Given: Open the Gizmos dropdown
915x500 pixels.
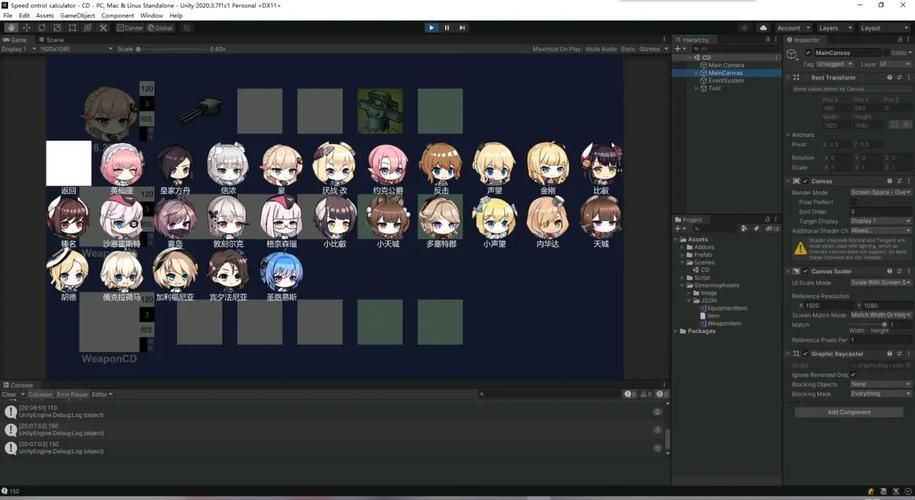Looking at the screenshot, I should tap(653, 49).
